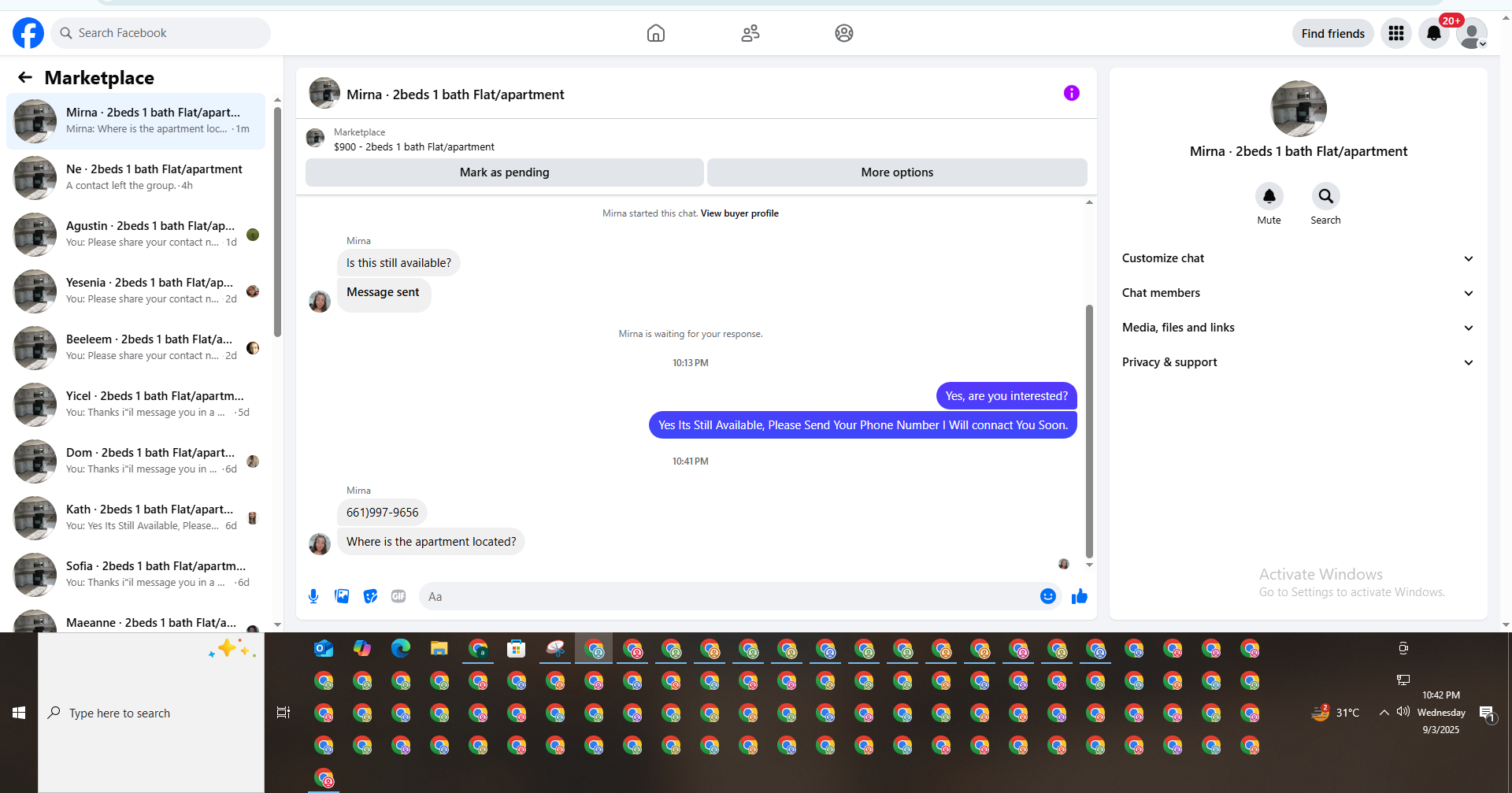This screenshot has height=793, width=1512.
Task: Open the volume control in system tray
Action: click(1403, 712)
